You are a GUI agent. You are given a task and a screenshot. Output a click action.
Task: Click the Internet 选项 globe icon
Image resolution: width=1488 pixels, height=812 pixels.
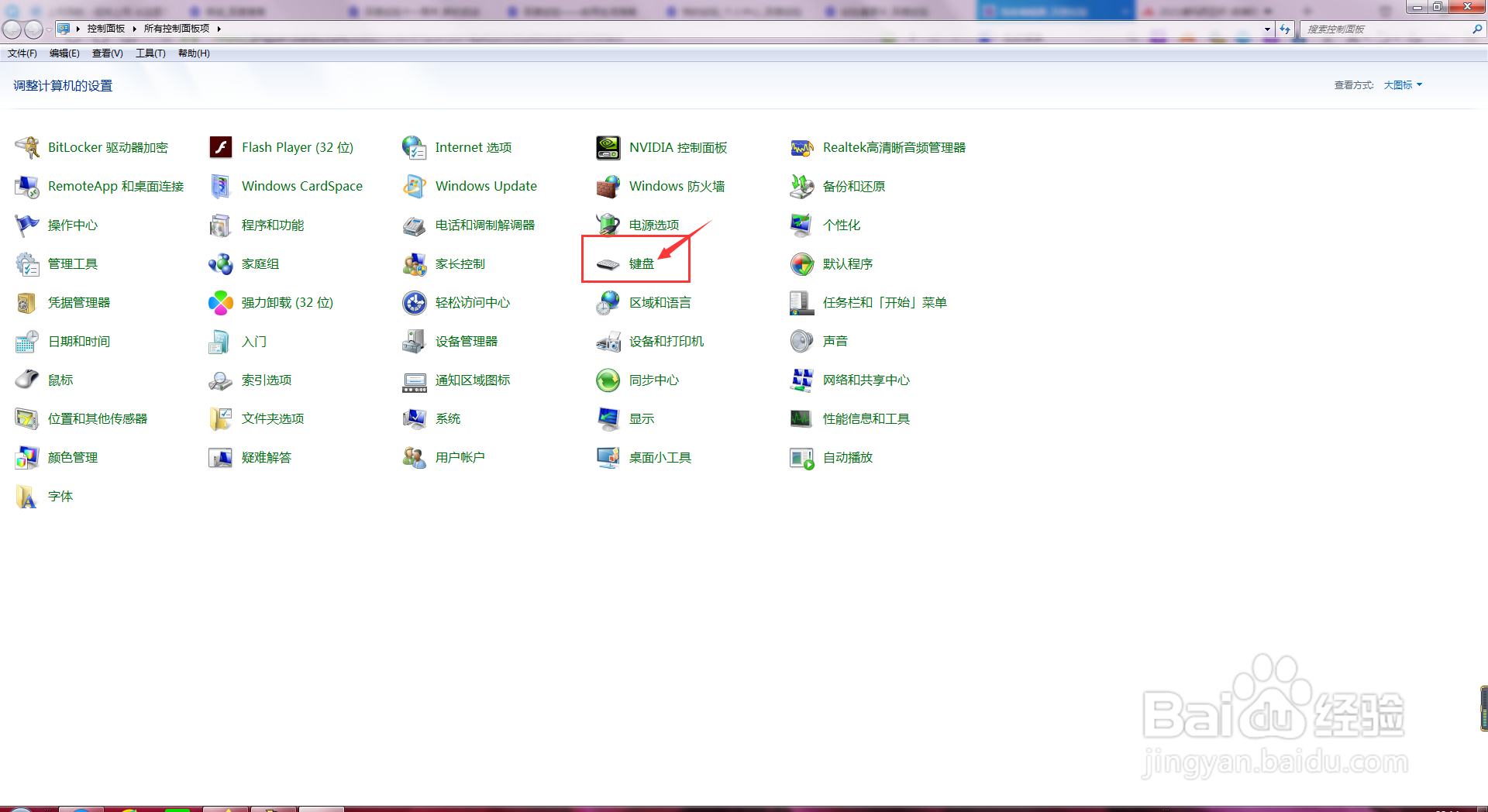[415, 147]
